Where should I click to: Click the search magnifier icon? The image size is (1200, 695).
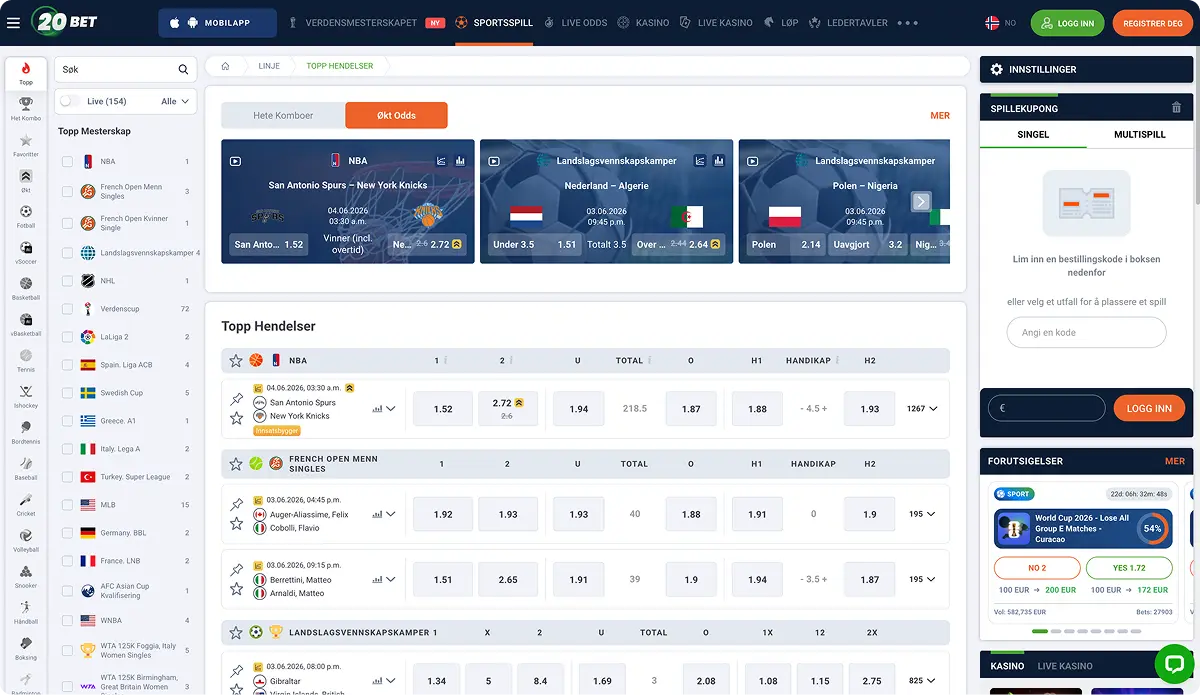coord(183,70)
